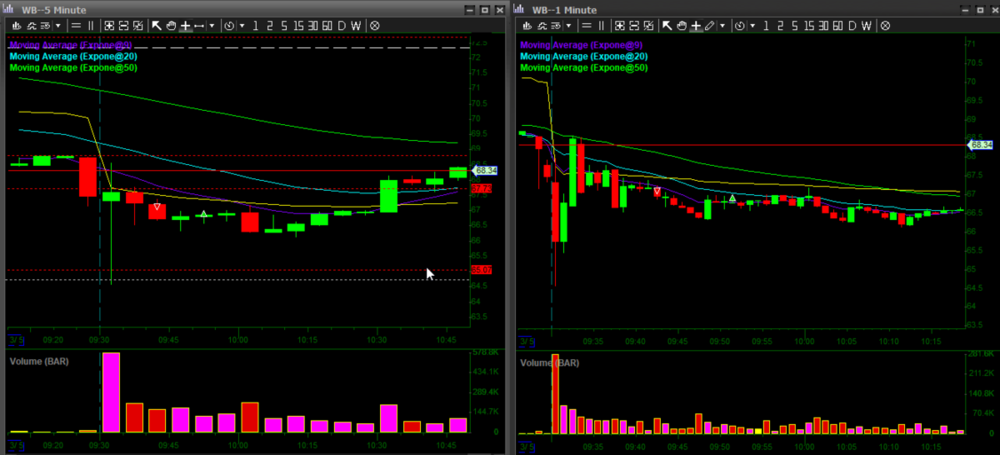Set 1 Minute chart to Daily (D) interval
Screen dimensions: 1000x455
pos(850,25)
